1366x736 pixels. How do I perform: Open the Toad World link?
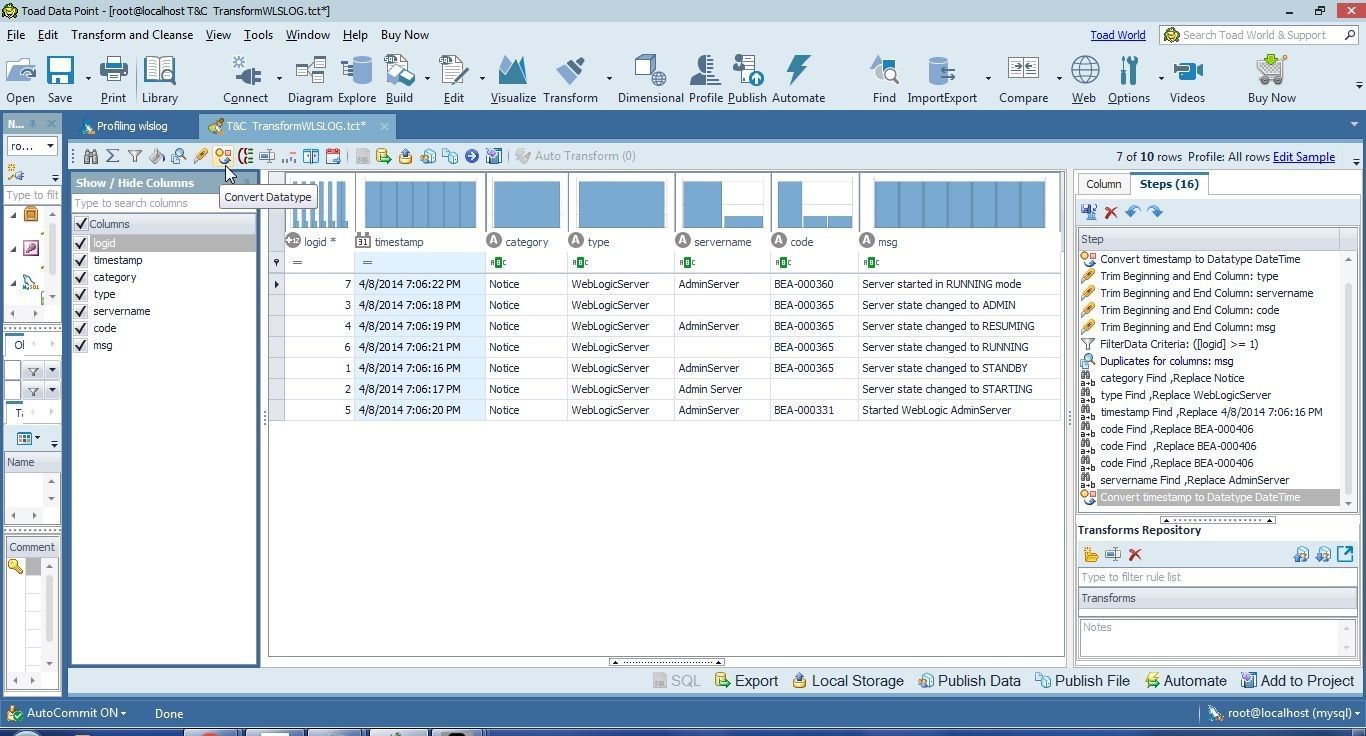(1118, 35)
